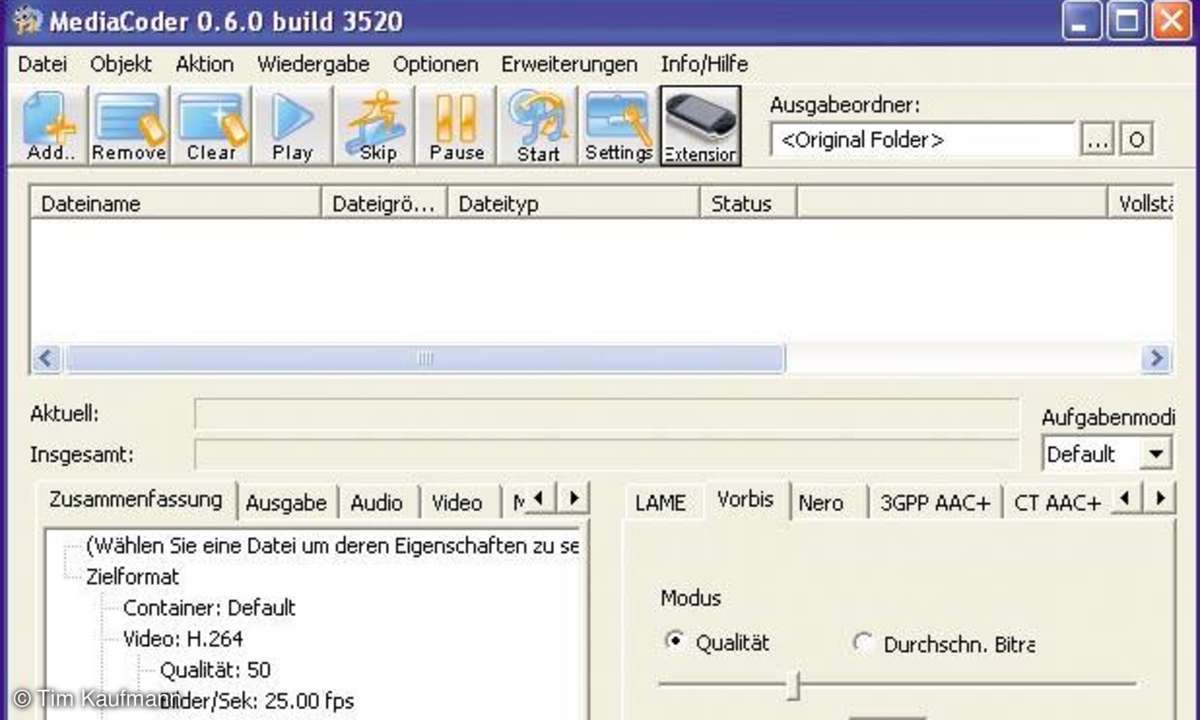Open the Aktion menu
The width and height of the screenshot is (1200, 720).
tap(205, 64)
